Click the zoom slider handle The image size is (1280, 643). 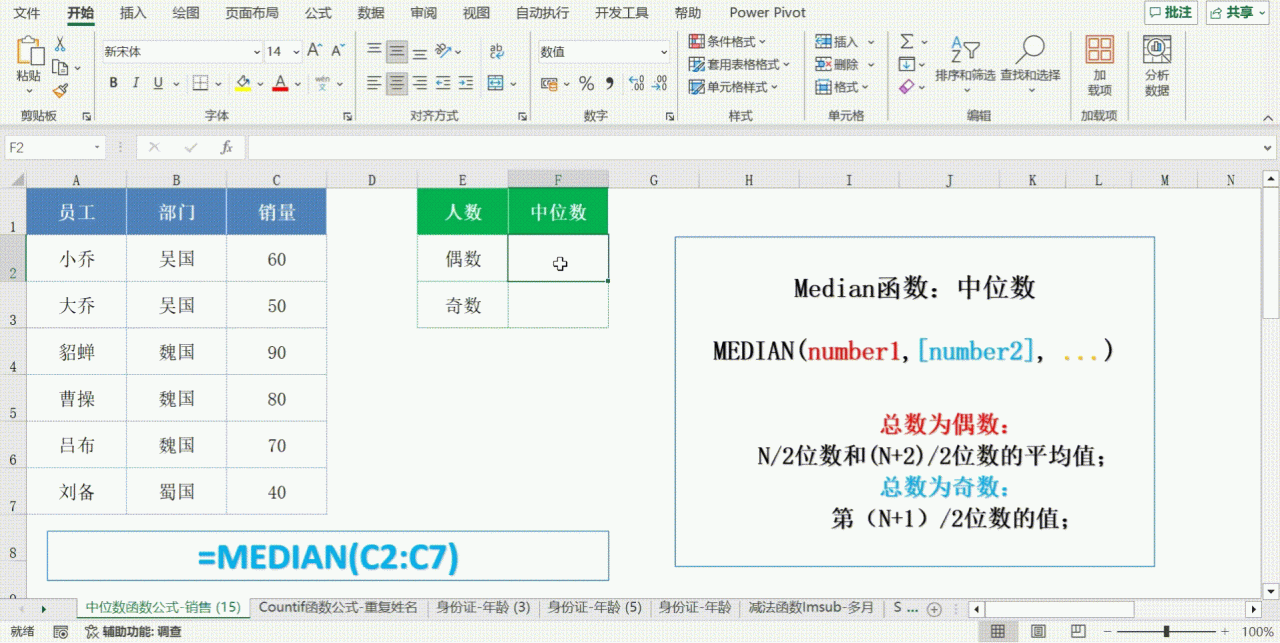click(1166, 632)
